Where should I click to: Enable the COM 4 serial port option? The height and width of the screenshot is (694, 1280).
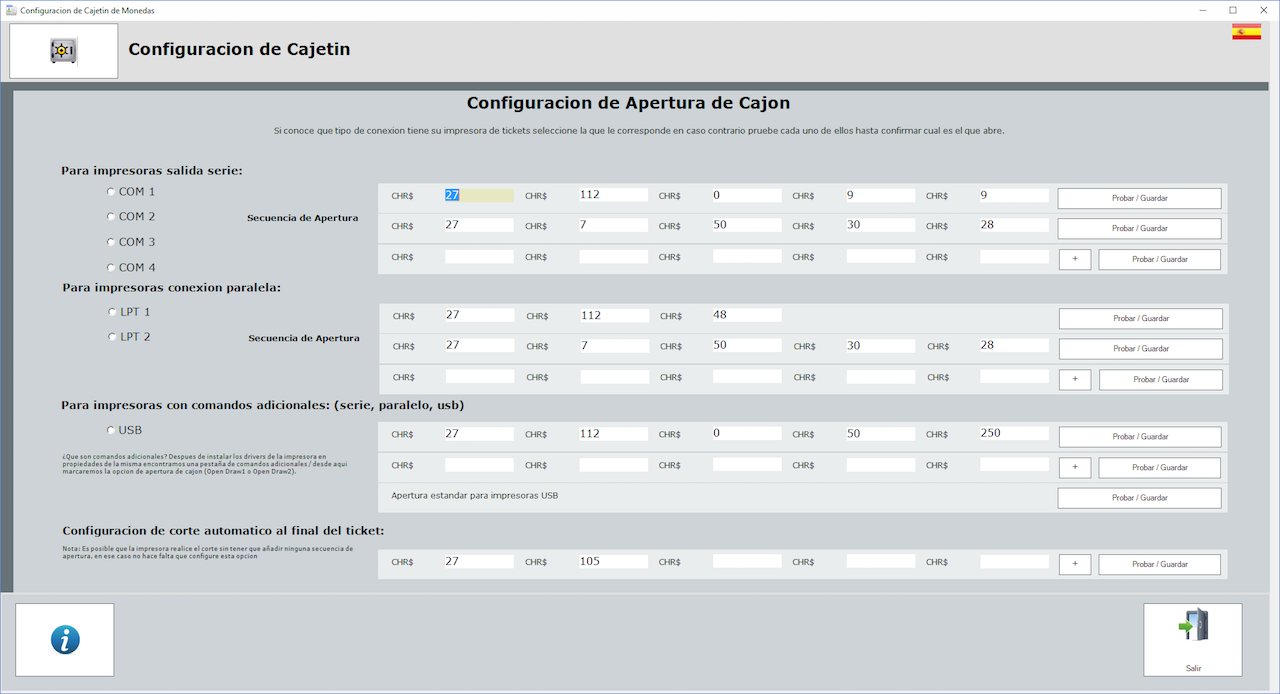(111, 267)
